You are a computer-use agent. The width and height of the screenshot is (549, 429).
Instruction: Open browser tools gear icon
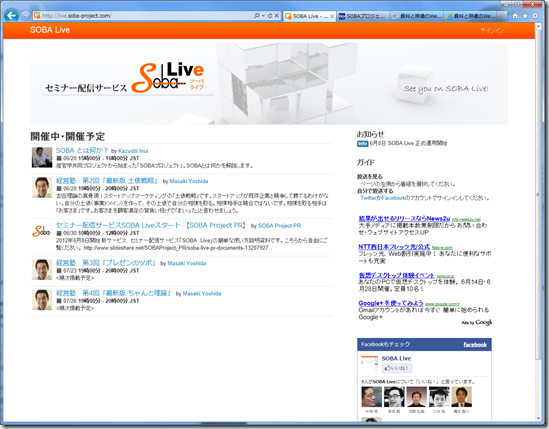[x=535, y=16]
